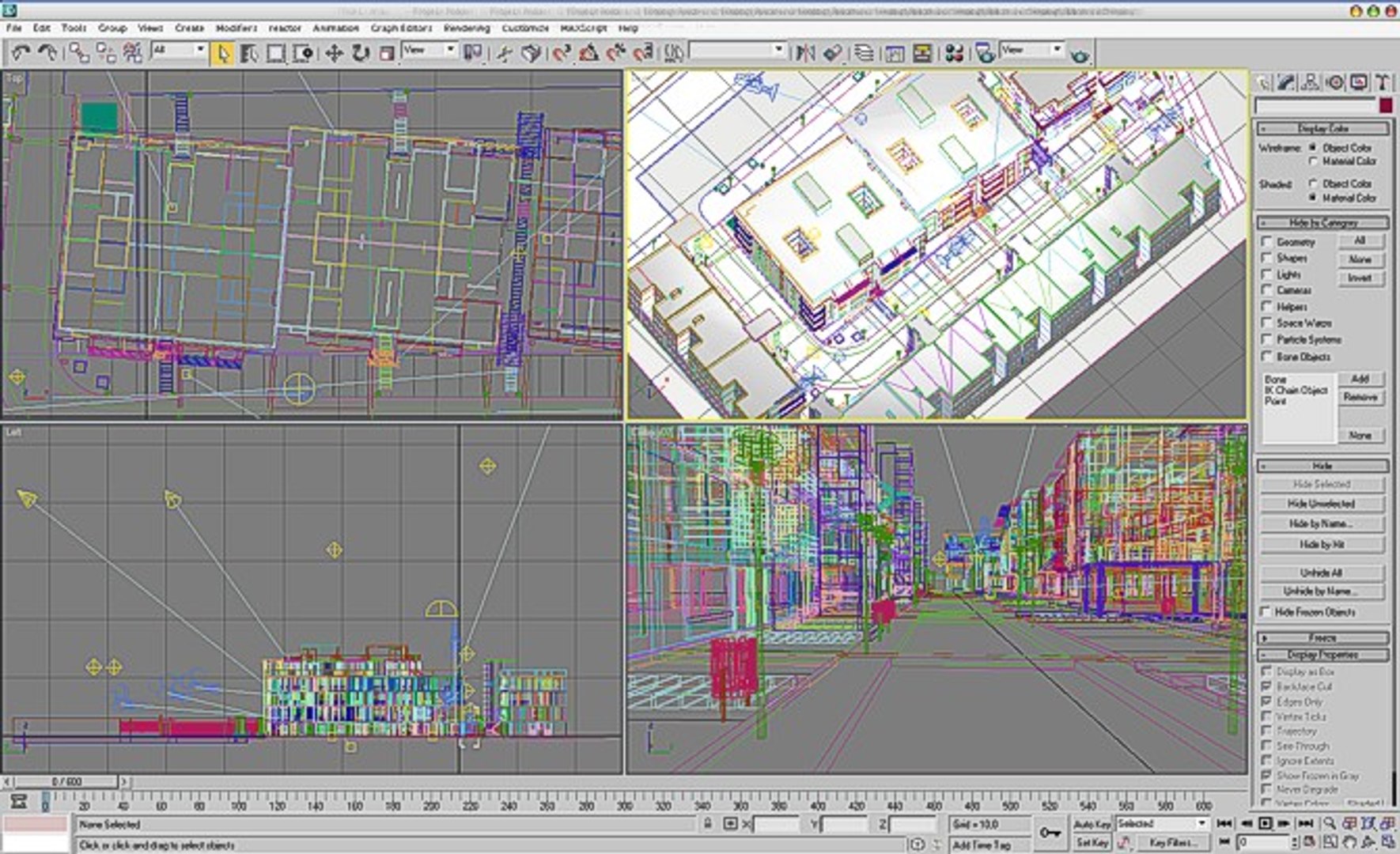Click the Quick Render teapot icon
1400x854 pixels.
(x=1080, y=55)
